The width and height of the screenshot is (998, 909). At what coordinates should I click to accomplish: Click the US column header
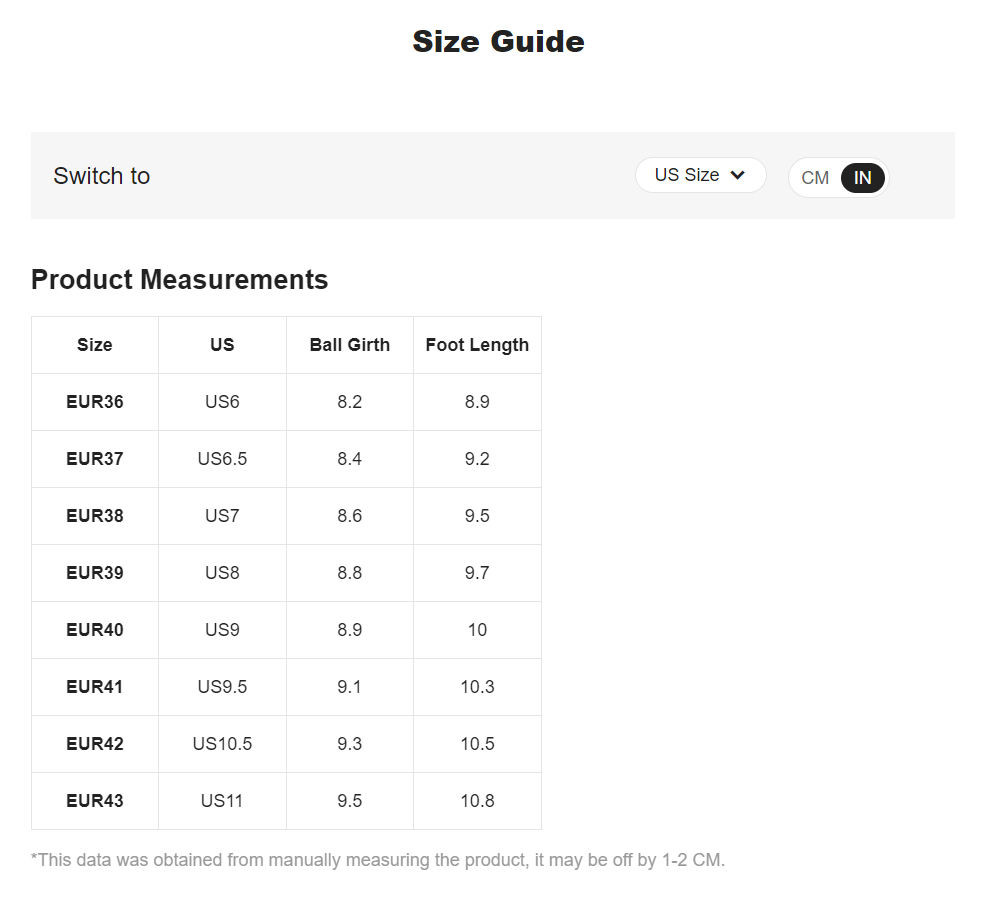(x=222, y=345)
